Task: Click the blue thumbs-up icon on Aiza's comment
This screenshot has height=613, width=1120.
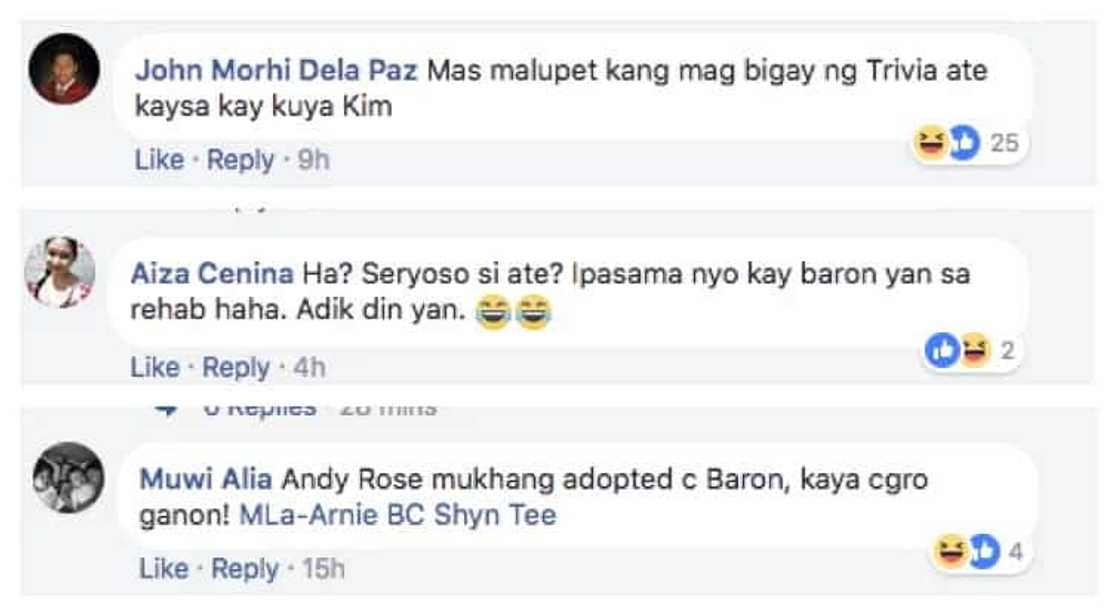Action: click(x=942, y=350)
